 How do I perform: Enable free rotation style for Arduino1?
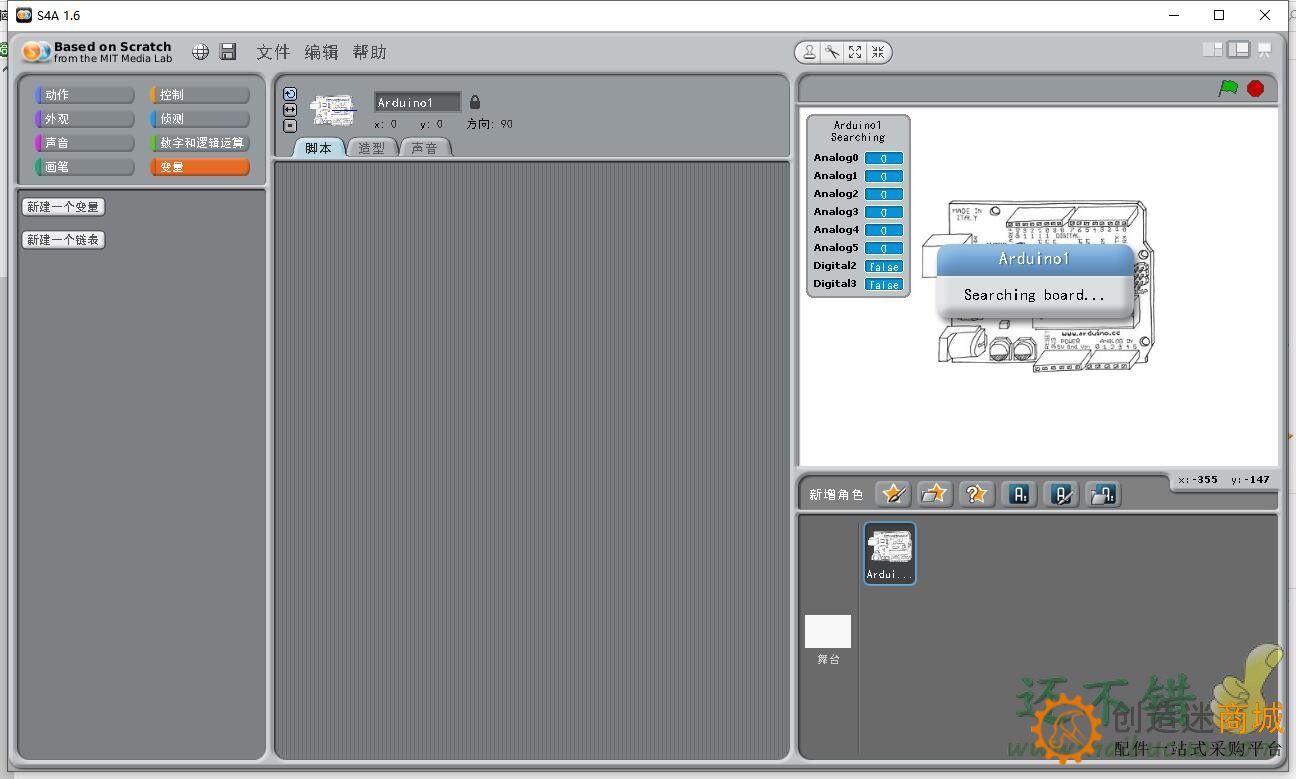[x=290, y=93]
